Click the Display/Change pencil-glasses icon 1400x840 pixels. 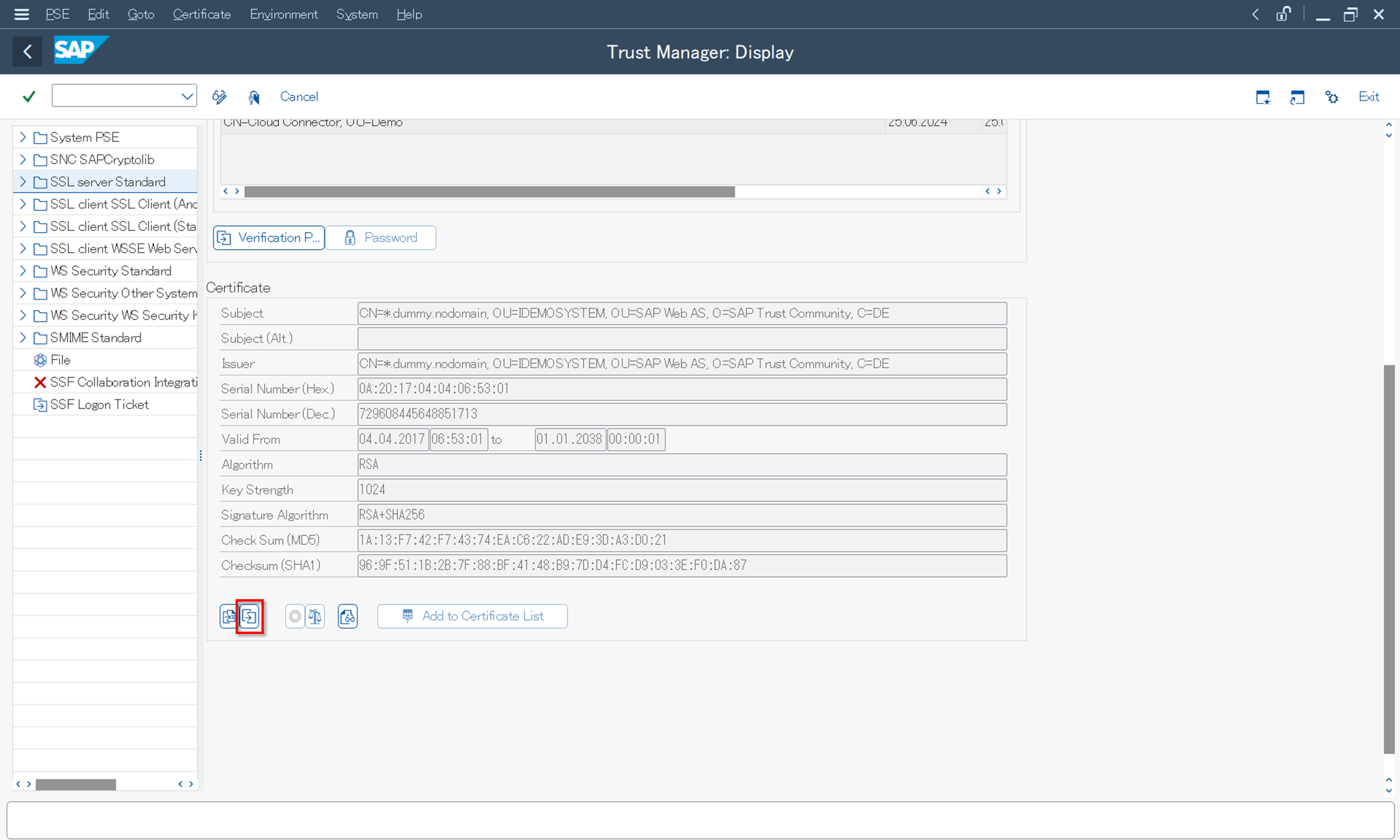219,97
